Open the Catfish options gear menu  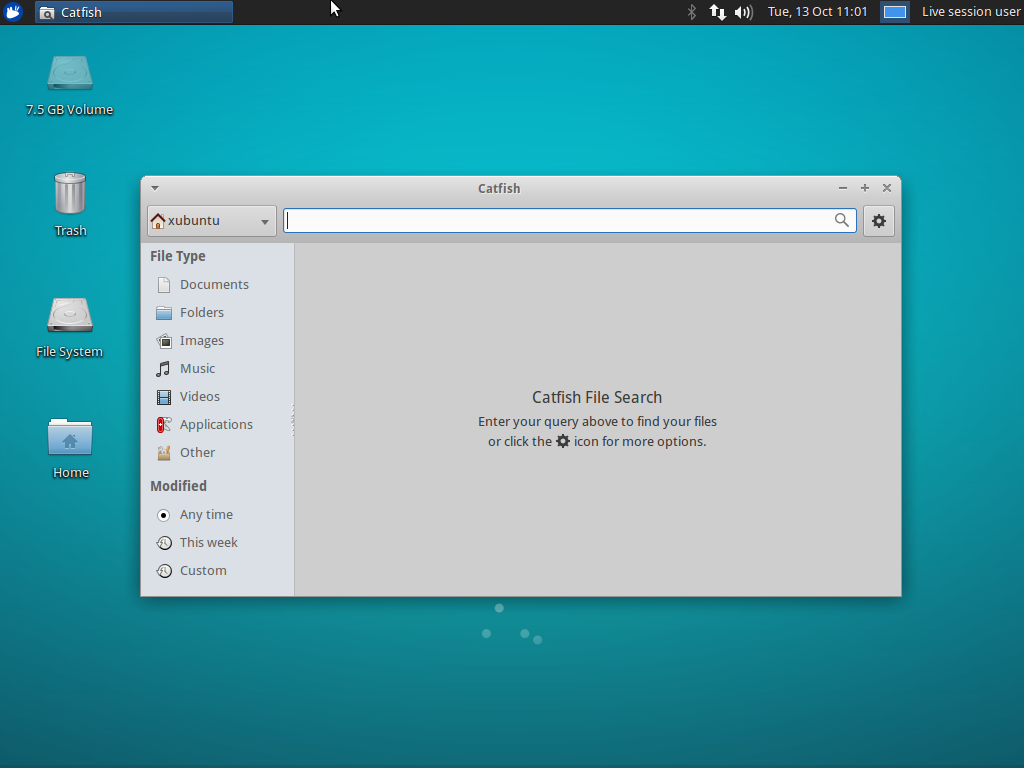click(878, 220)
